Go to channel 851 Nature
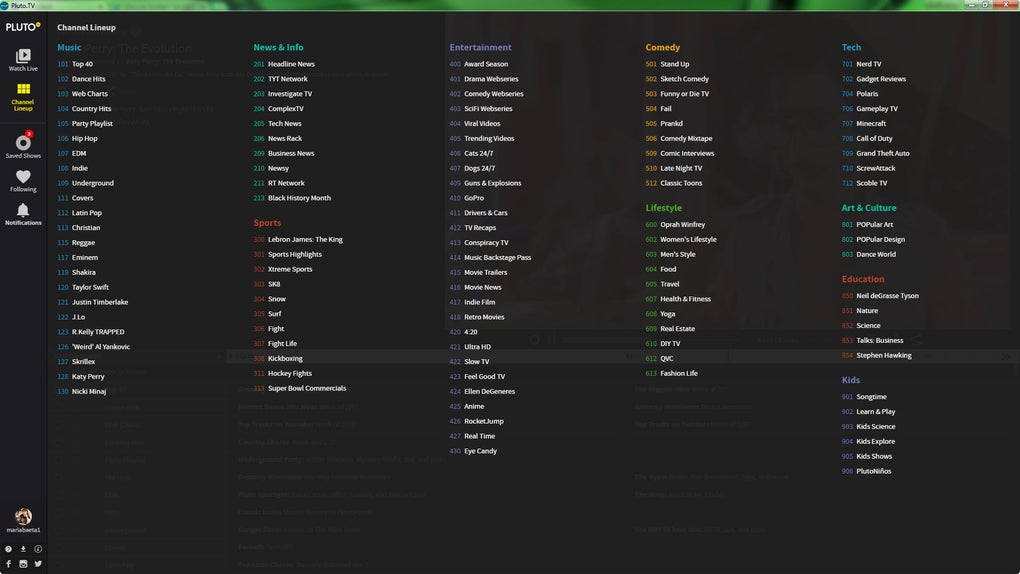This screenshot has height=574, width=1020. 867,310
